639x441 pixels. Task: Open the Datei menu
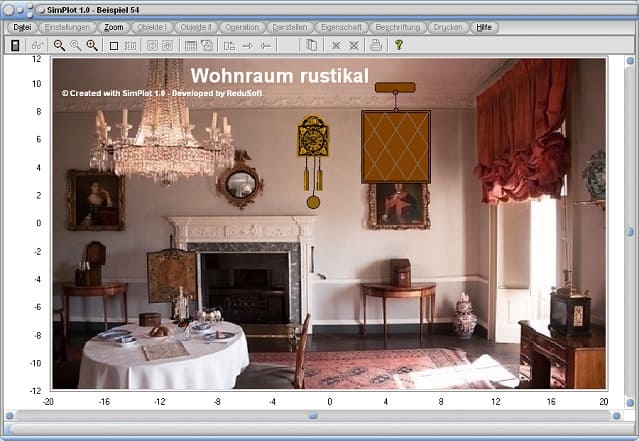click(22, 27)
